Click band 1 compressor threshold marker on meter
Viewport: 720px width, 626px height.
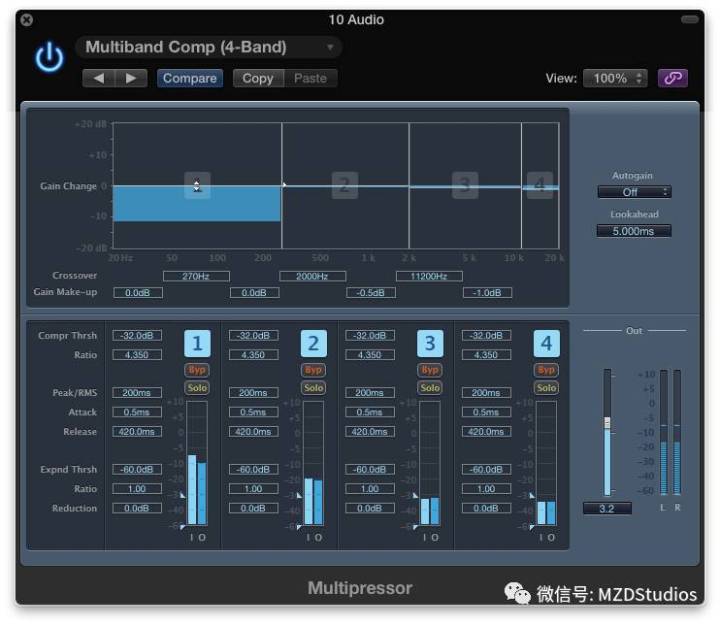click(x=183, y=496)
